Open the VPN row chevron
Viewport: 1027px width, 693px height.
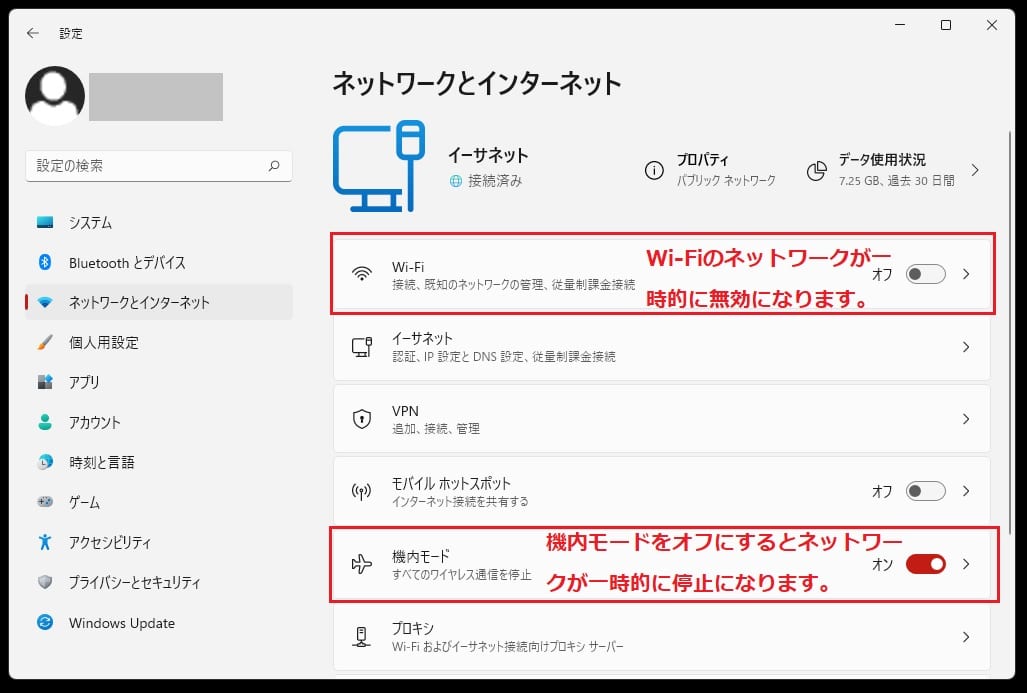(966, 419)
